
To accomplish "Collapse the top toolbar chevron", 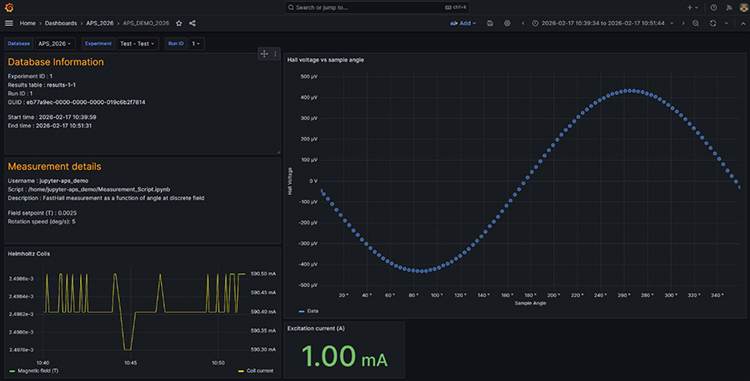I will (743, 23).
